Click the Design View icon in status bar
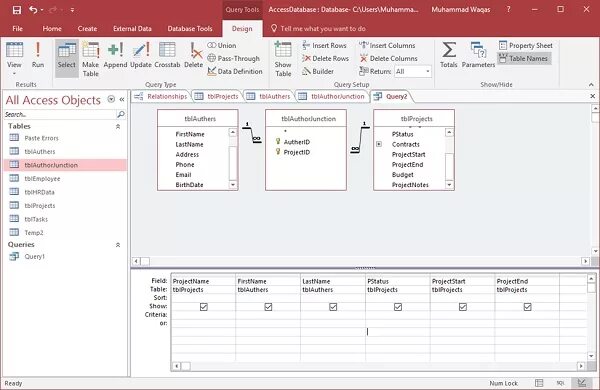This screenshot has height=390, width=600. [582, 383]
